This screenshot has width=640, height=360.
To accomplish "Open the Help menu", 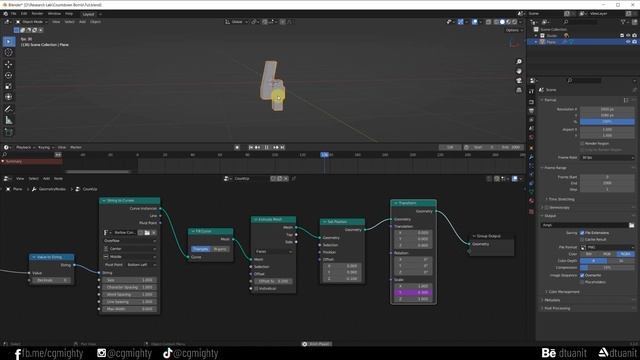I will [x=69, y=13].
